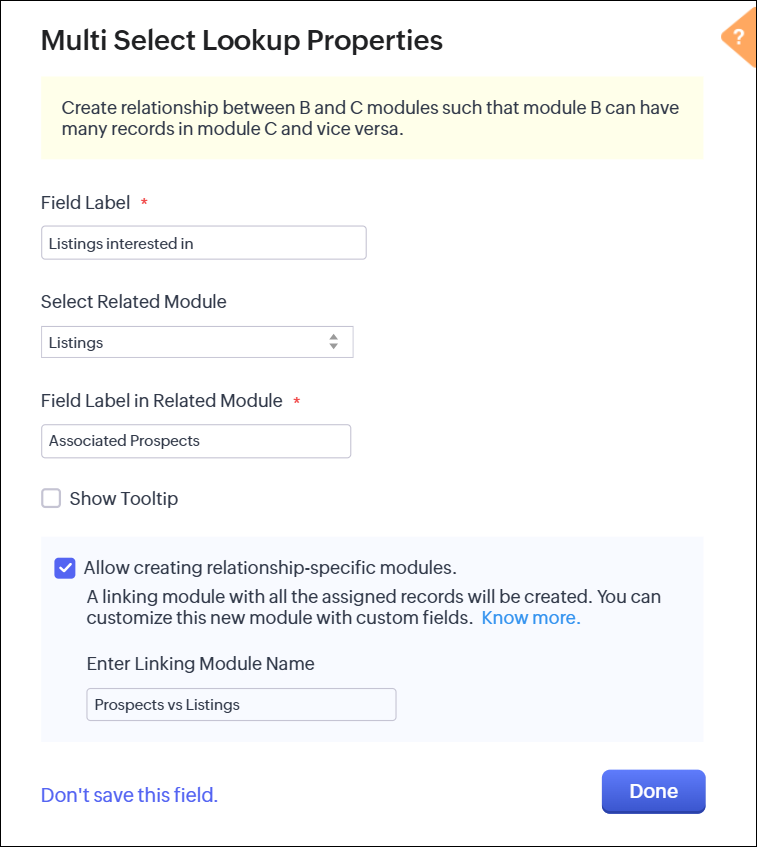Open the Know more link
This screenshot has height=847, width=757.
click(x=531, y=618)
